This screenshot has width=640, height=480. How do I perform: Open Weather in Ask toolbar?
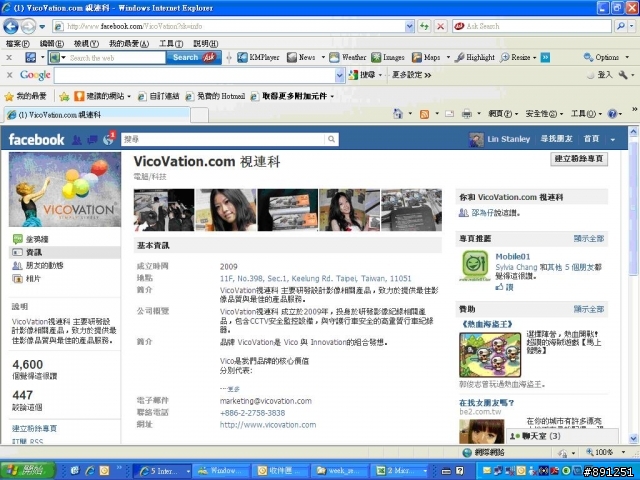coord(348,58)
